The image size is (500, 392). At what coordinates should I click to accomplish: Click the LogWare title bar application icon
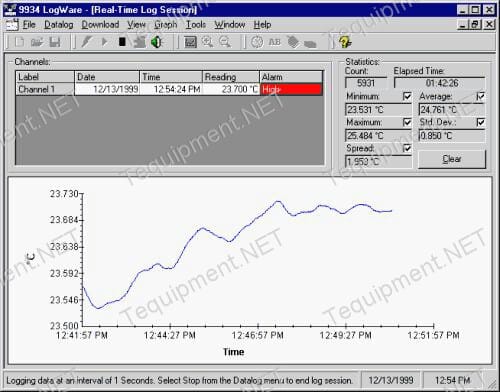click(x=10, y=9)
